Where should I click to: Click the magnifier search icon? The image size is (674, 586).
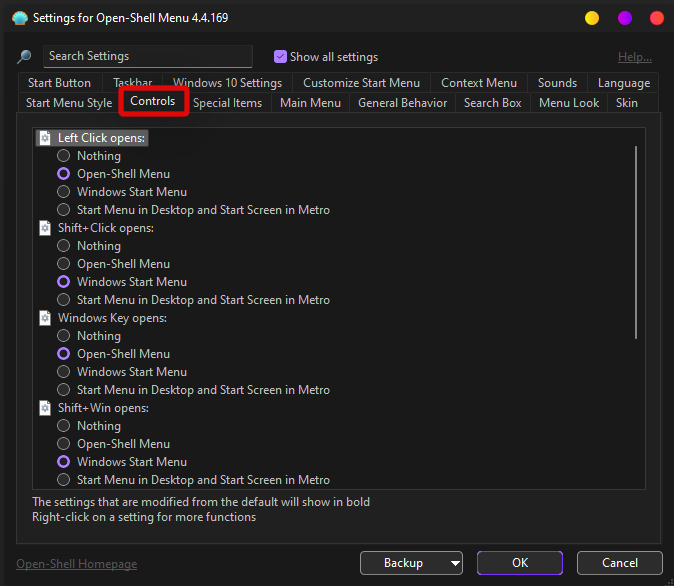pos(25,57)
